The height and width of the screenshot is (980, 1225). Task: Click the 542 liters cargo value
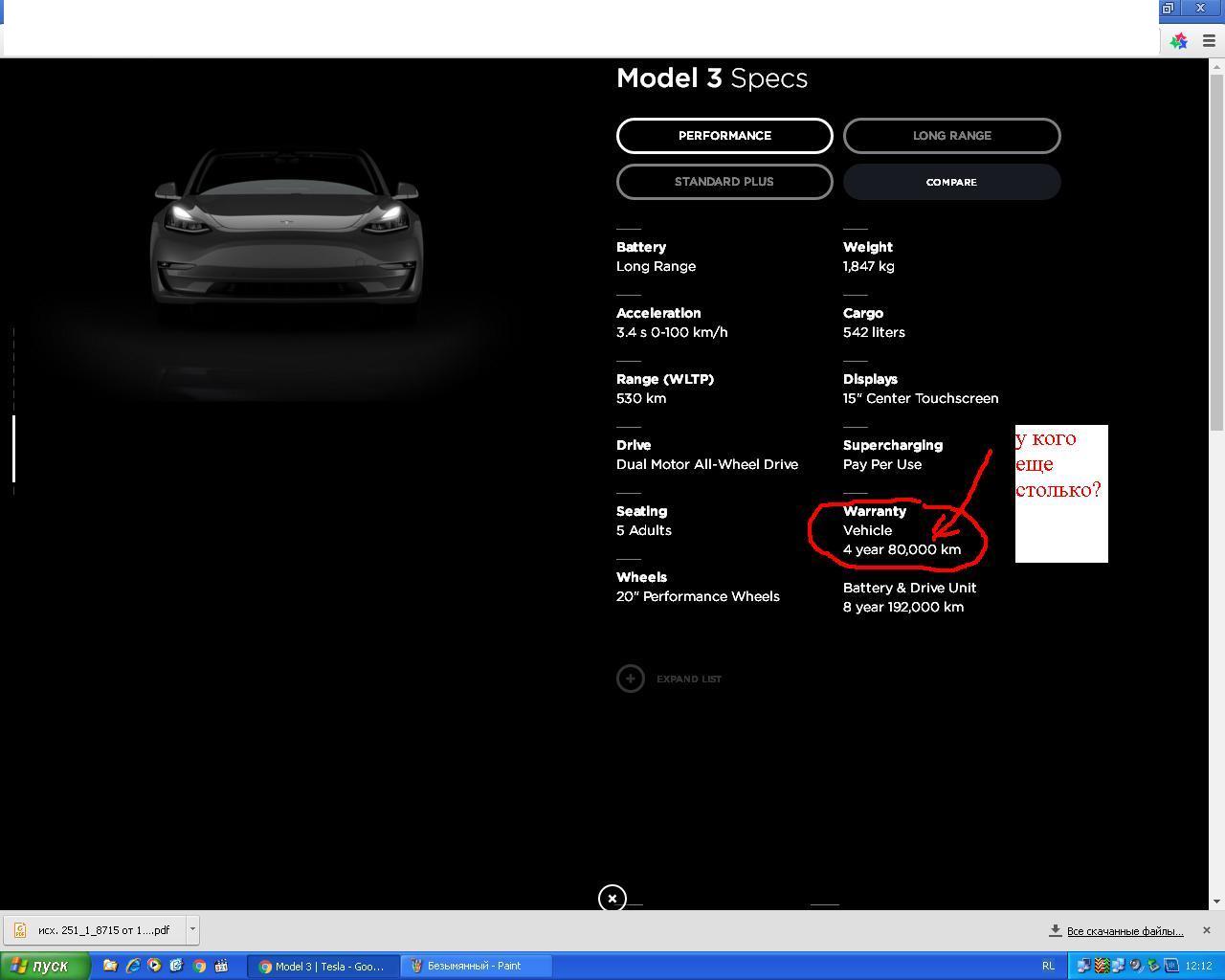[x=874, y=332]
